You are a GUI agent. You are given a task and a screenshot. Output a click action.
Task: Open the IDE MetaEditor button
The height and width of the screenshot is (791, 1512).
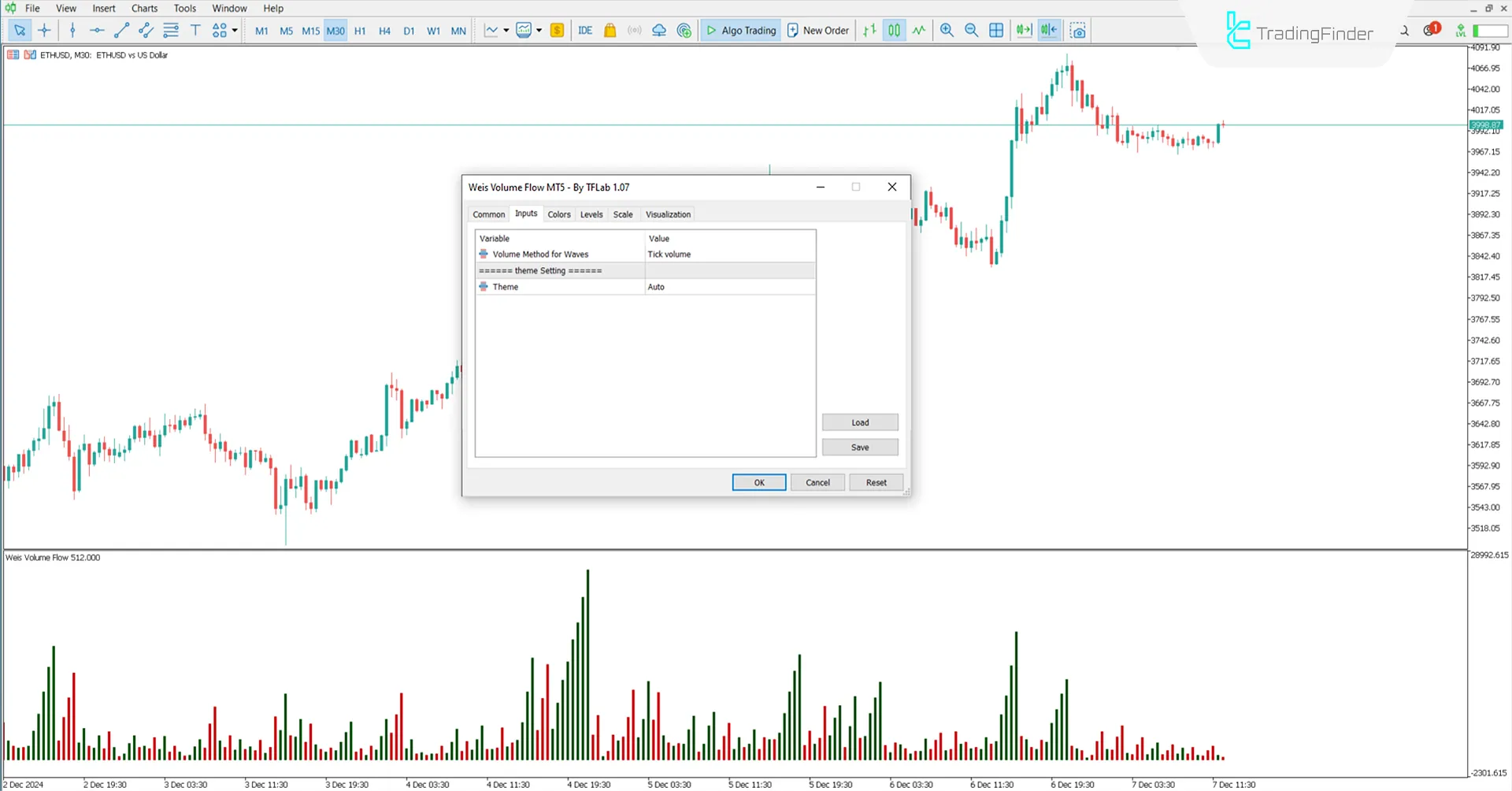click(x=585, y=31)
